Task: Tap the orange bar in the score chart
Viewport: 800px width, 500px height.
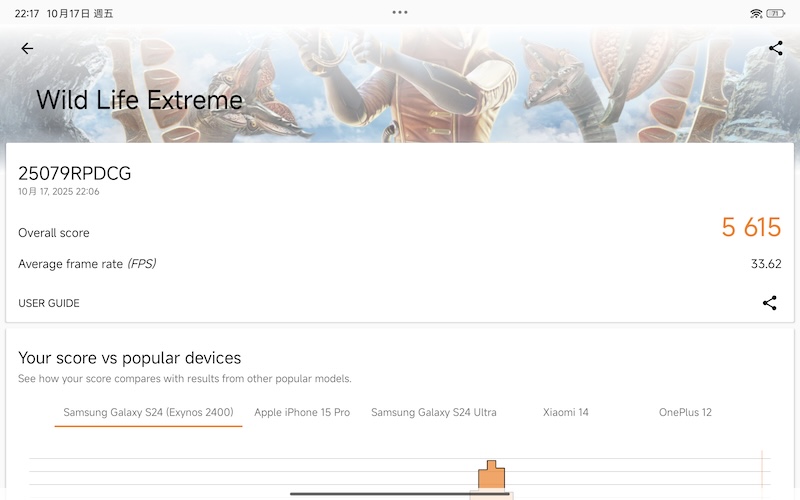Action: click(x=491, y=477)
